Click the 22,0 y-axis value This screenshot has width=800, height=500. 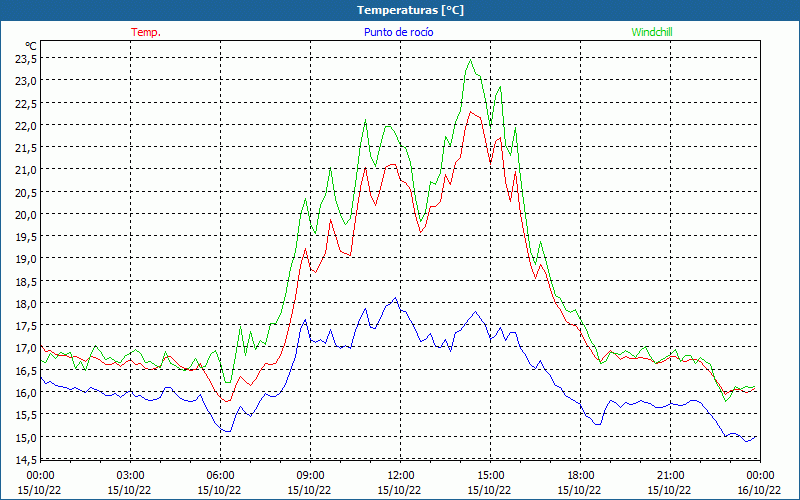coord(26,125)
